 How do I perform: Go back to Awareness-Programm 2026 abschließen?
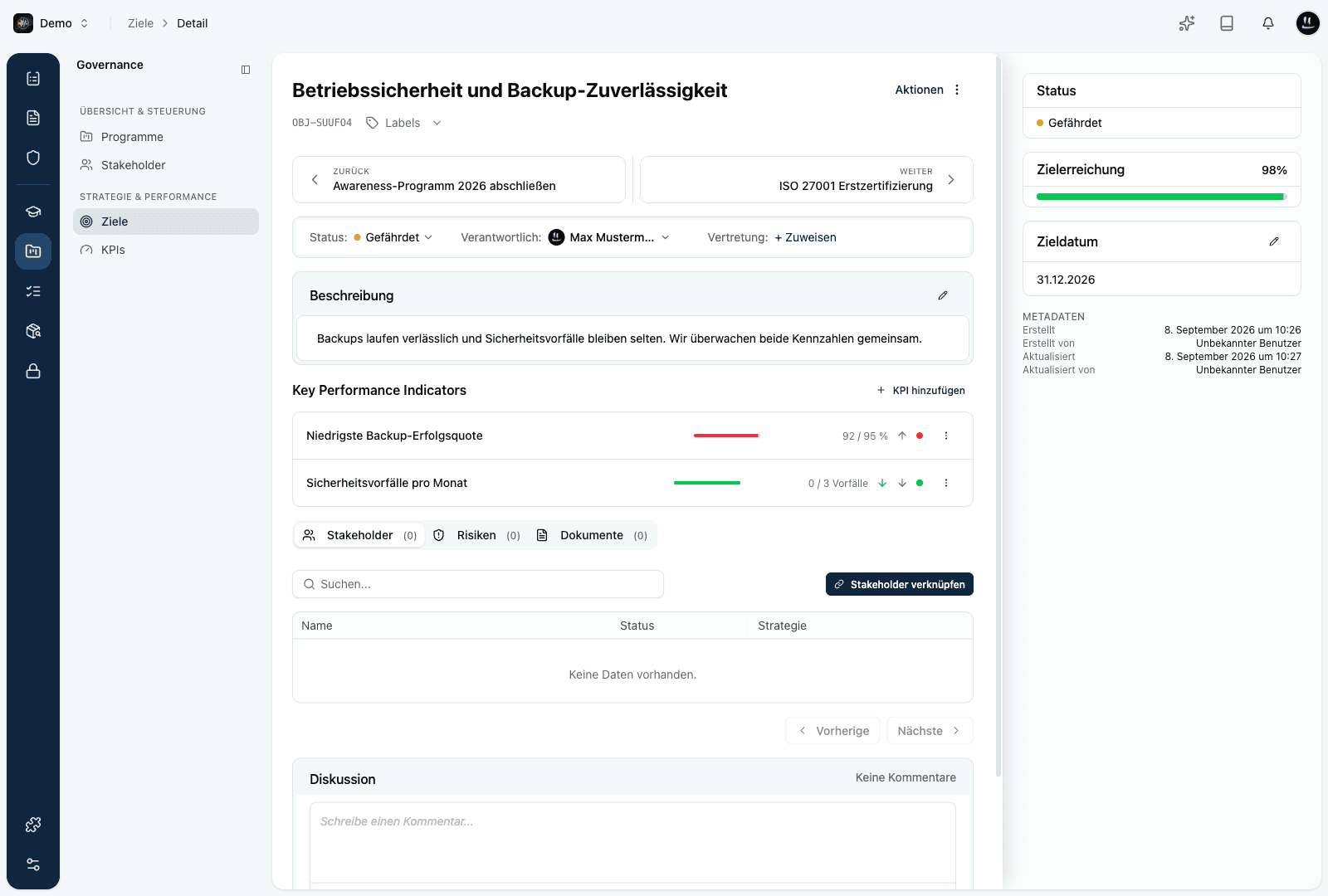459,179
